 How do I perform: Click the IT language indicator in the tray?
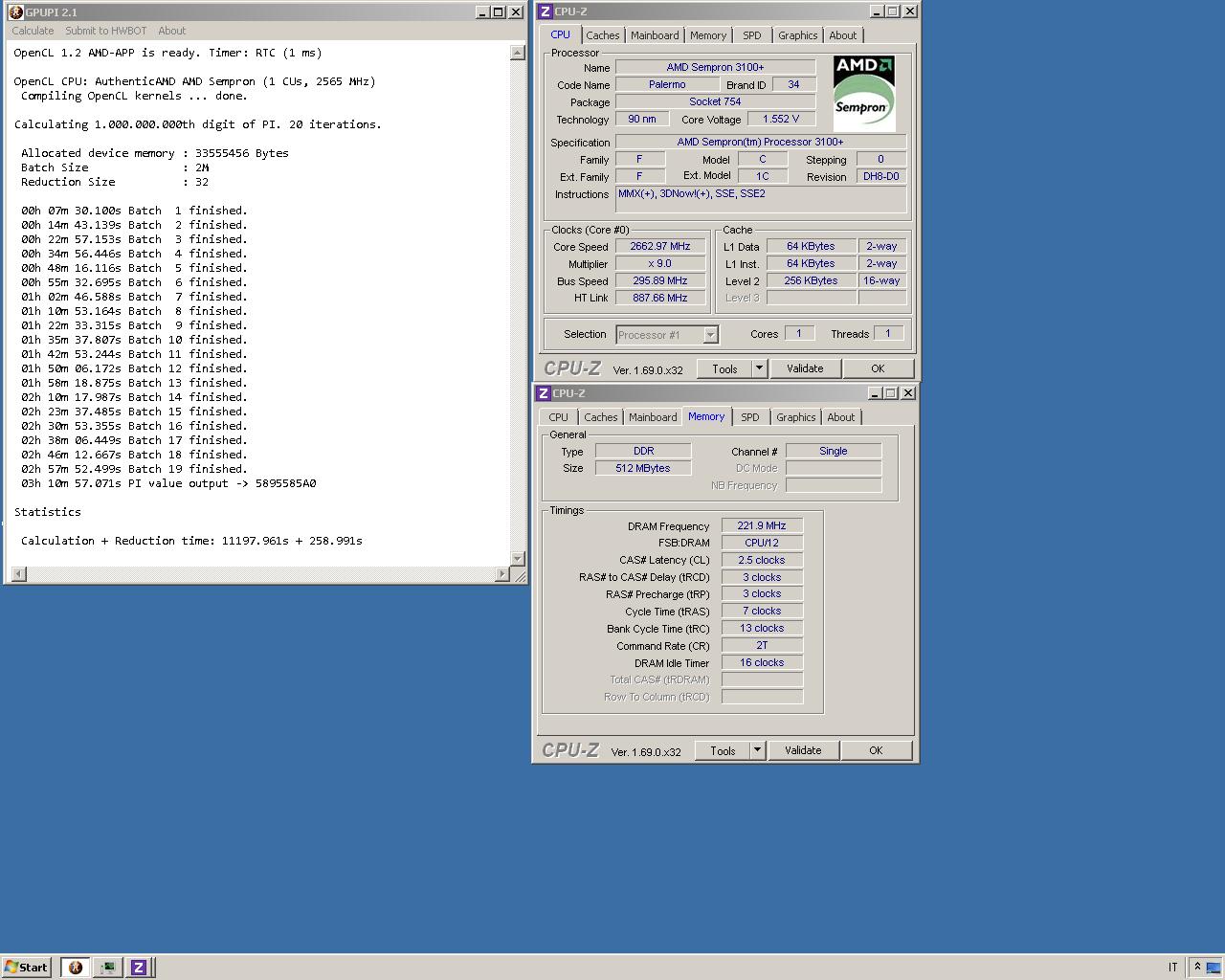[x=1172, y=968]
